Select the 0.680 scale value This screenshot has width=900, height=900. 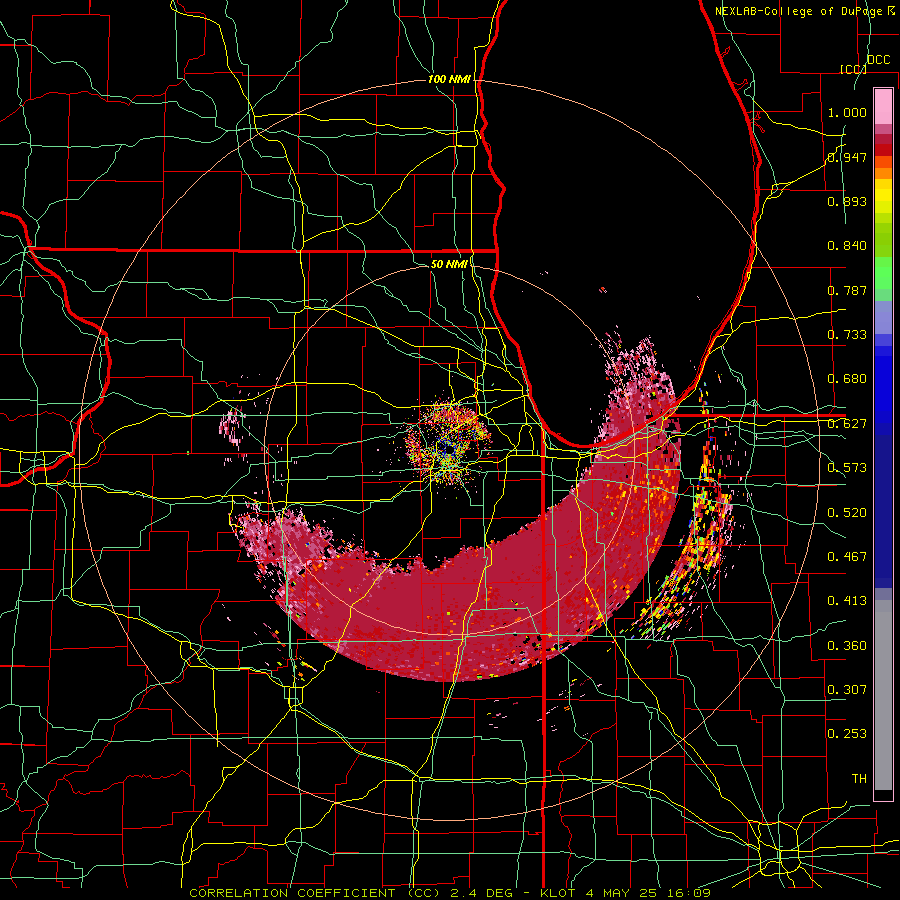pos(847,379)
